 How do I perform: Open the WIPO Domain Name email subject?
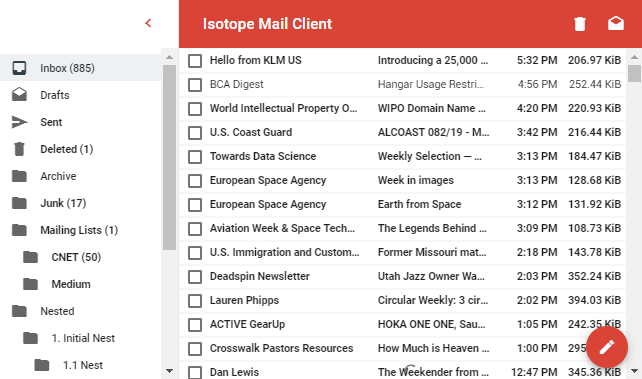[432, 108]
